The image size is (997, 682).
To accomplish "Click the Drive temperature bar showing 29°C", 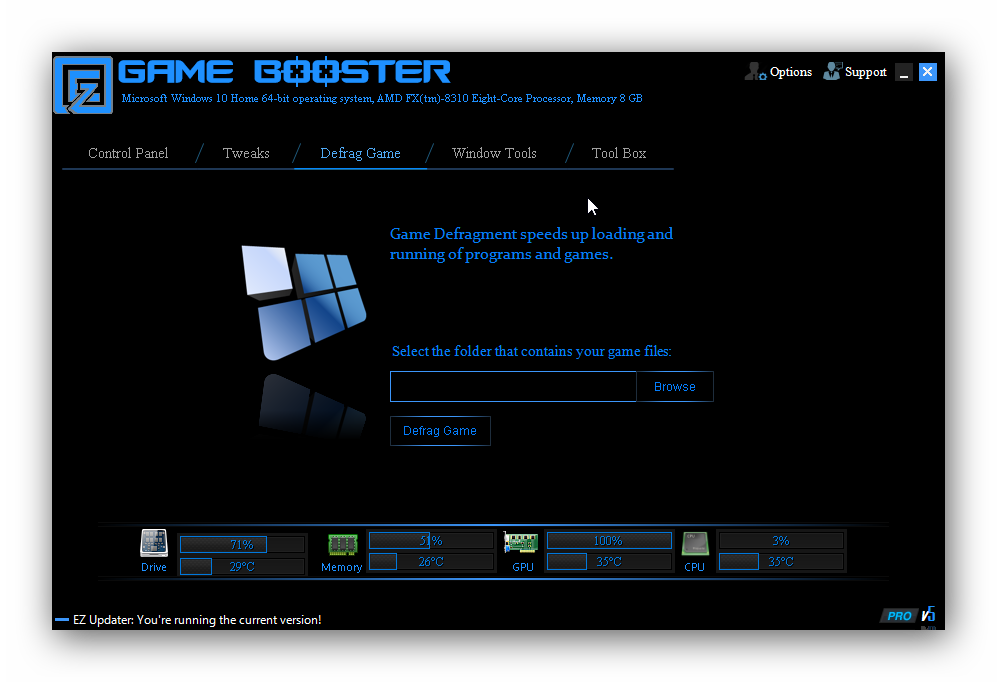I will [242, 566].
